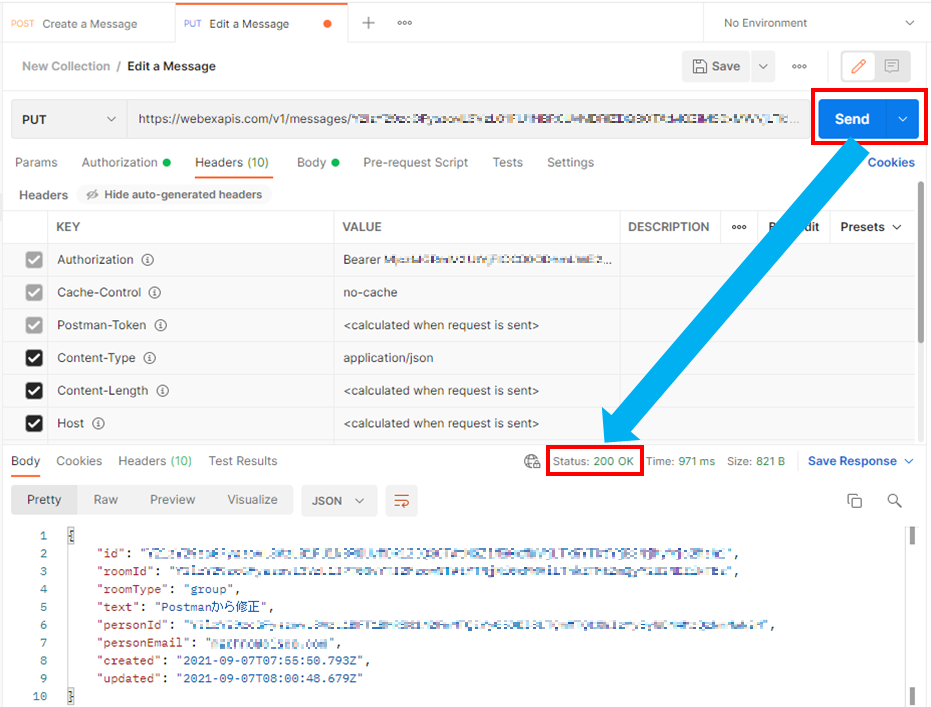The height and width of the screenshot is (707, 931).
Task: Click info icon beside Authorization header
Action: tap(148, 260)
